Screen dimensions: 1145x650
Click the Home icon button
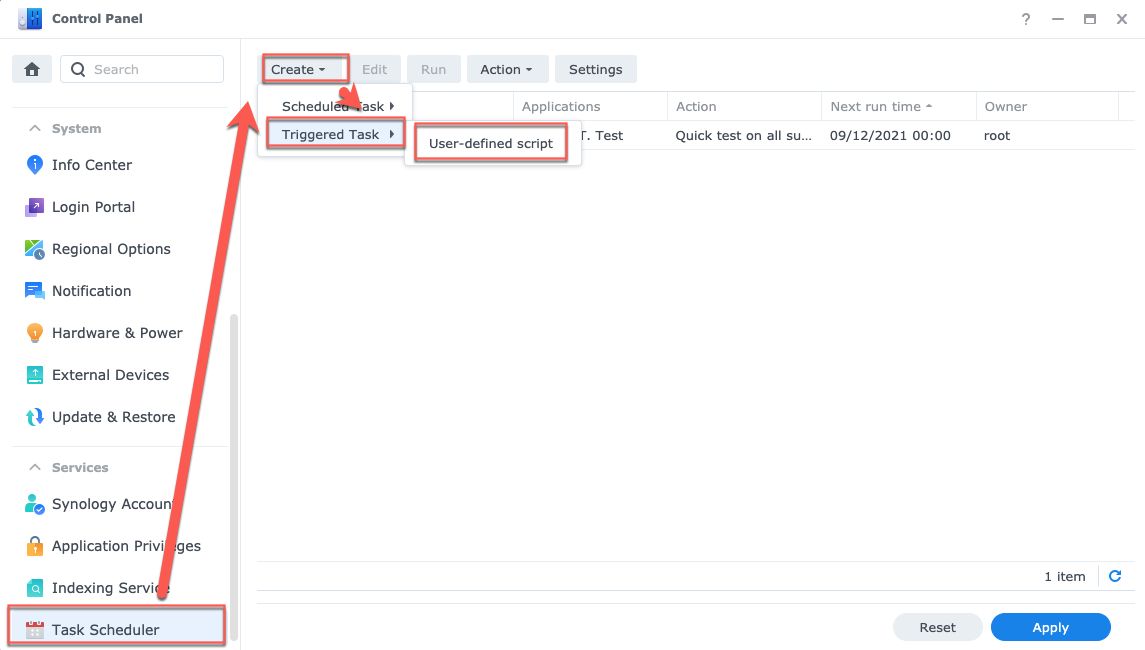[32, 69]
